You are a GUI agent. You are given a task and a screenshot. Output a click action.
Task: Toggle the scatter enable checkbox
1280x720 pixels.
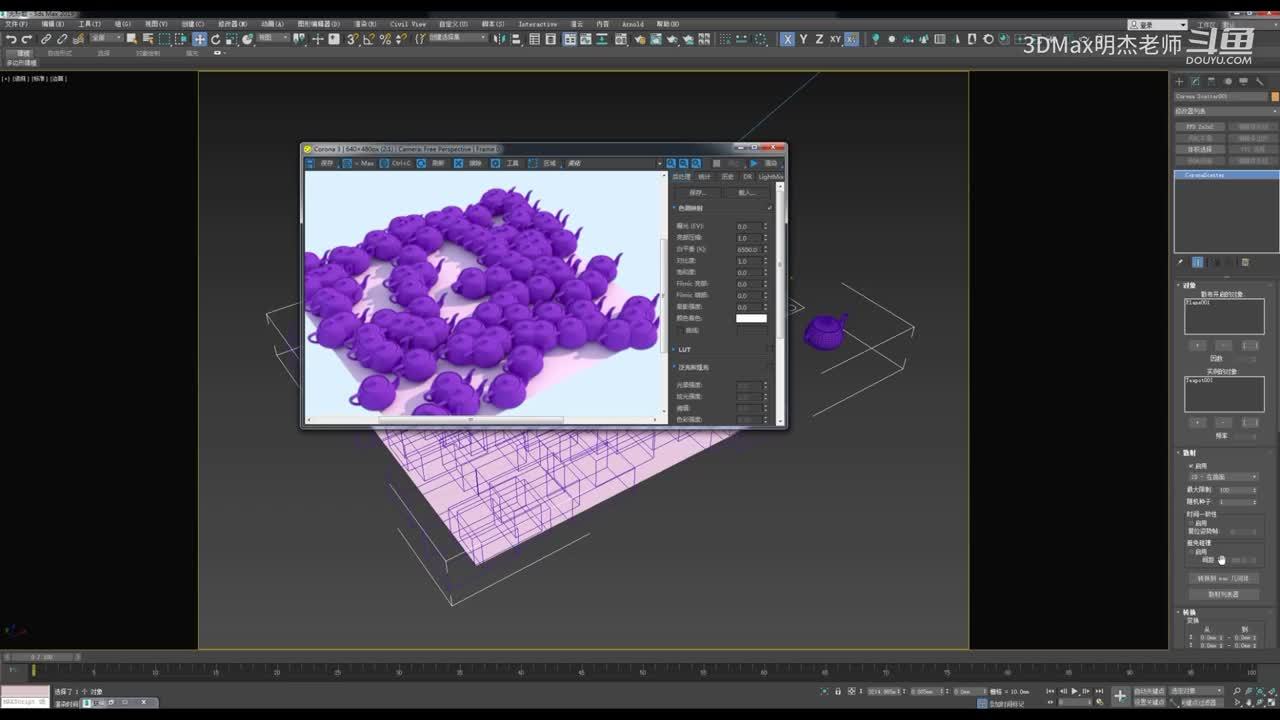point(1190,466)
